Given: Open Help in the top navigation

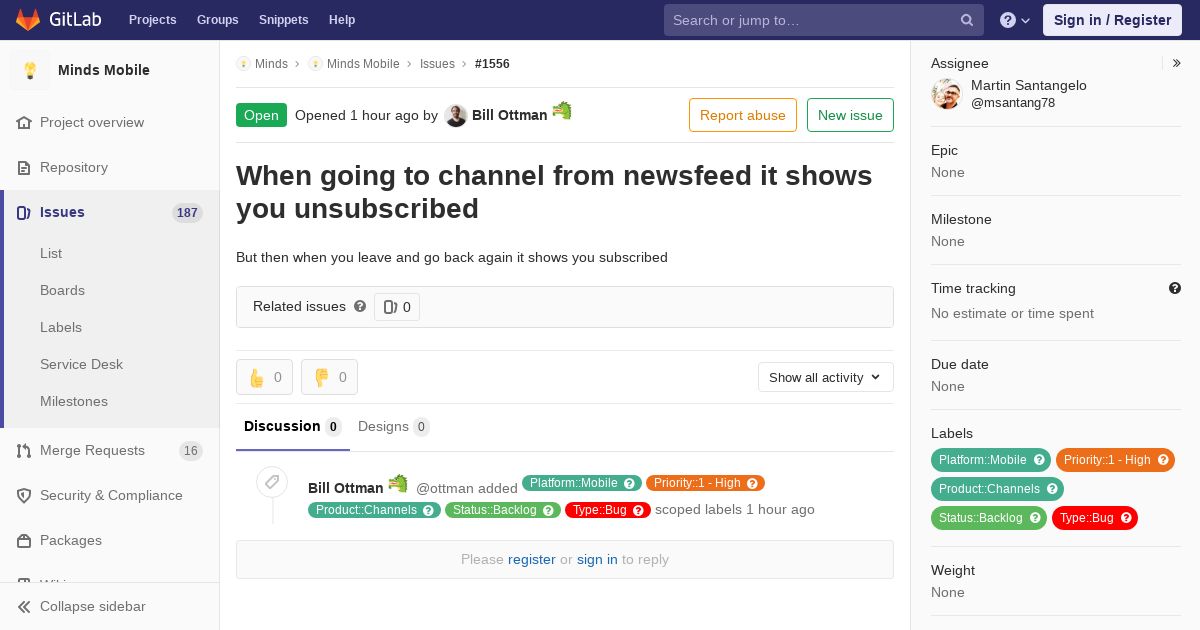Looking at the screenshot, I should coord(342,20).
